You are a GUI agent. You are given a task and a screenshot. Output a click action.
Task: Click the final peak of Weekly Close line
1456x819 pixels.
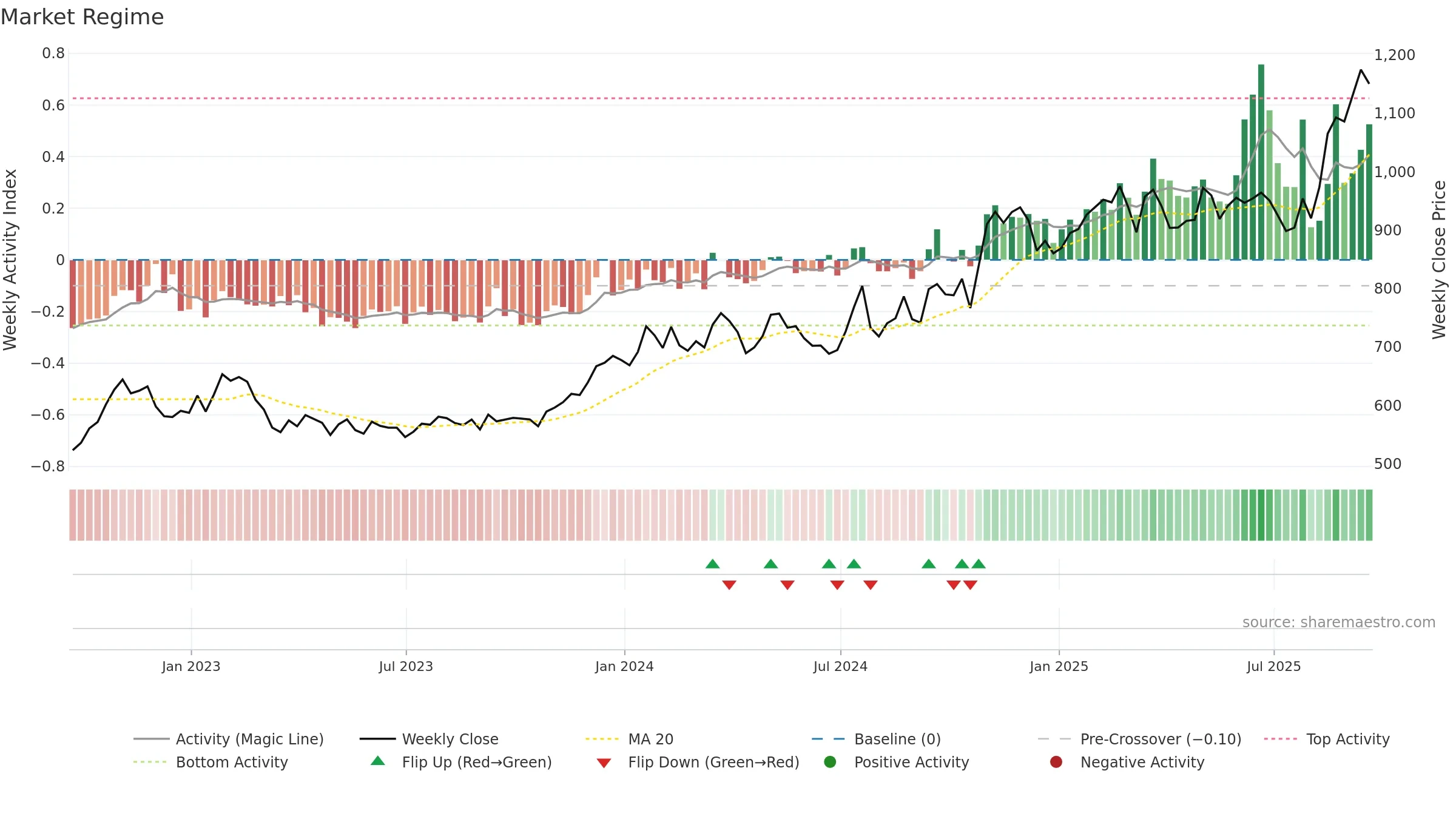pyautogui.click(x=1361, y=70)
